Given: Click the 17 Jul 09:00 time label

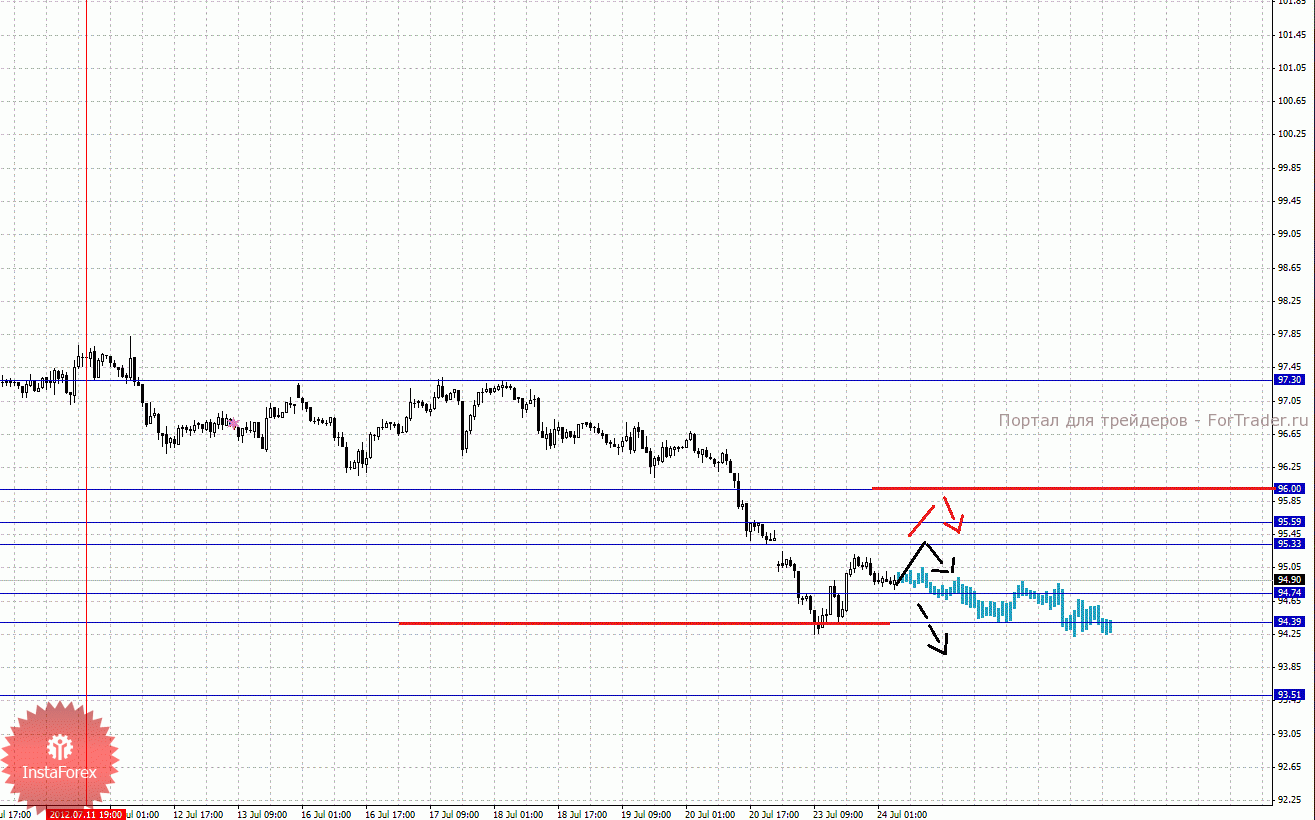Looking at the screenshot, I should coord(454,814).
